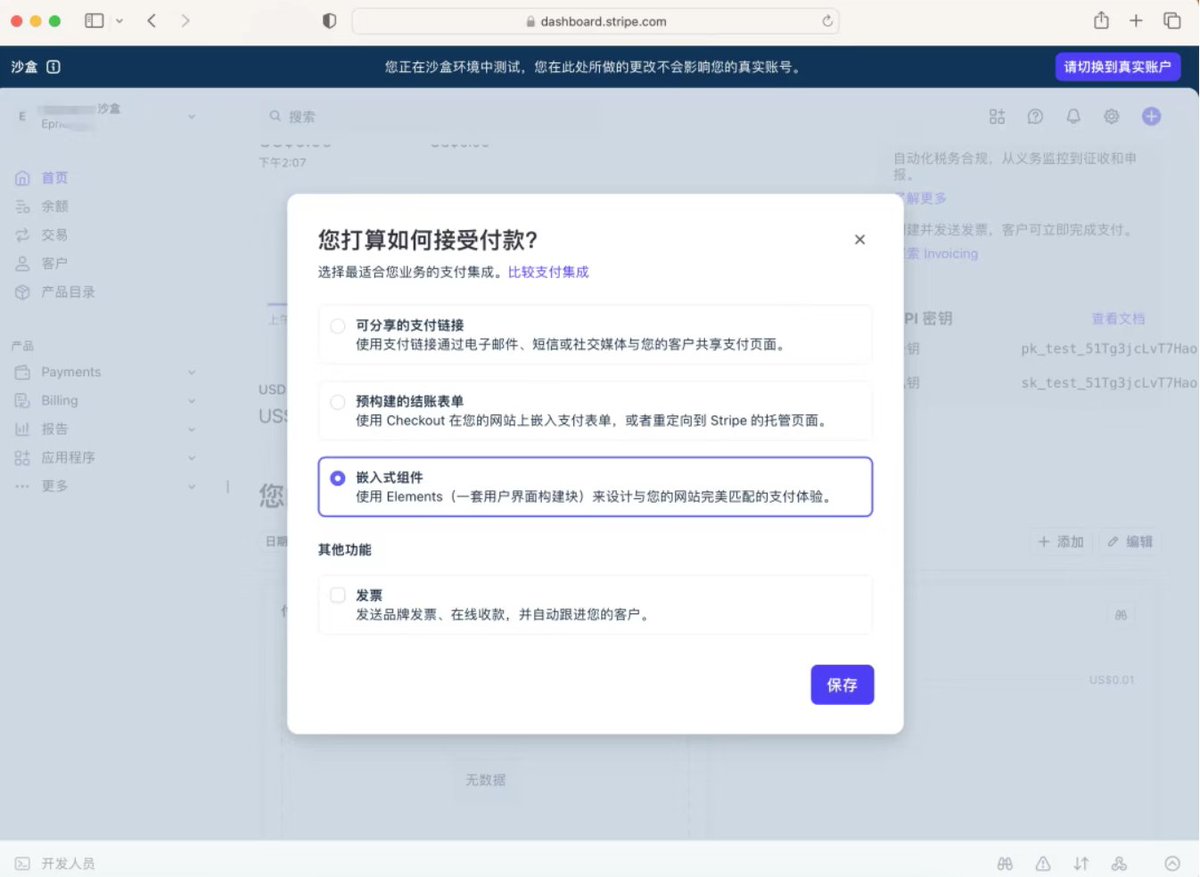Click the 保存 button
Screen dimensions: 1200x877
842,685
